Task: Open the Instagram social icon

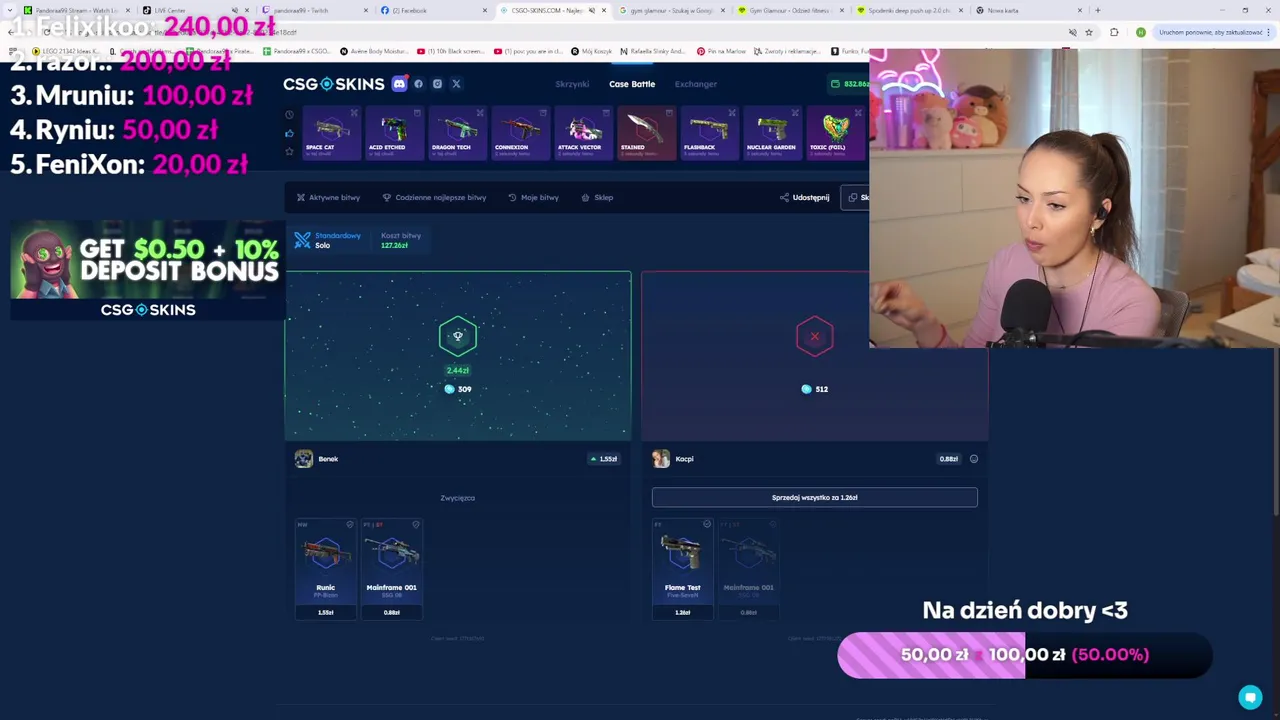Action: coord(437,84)
